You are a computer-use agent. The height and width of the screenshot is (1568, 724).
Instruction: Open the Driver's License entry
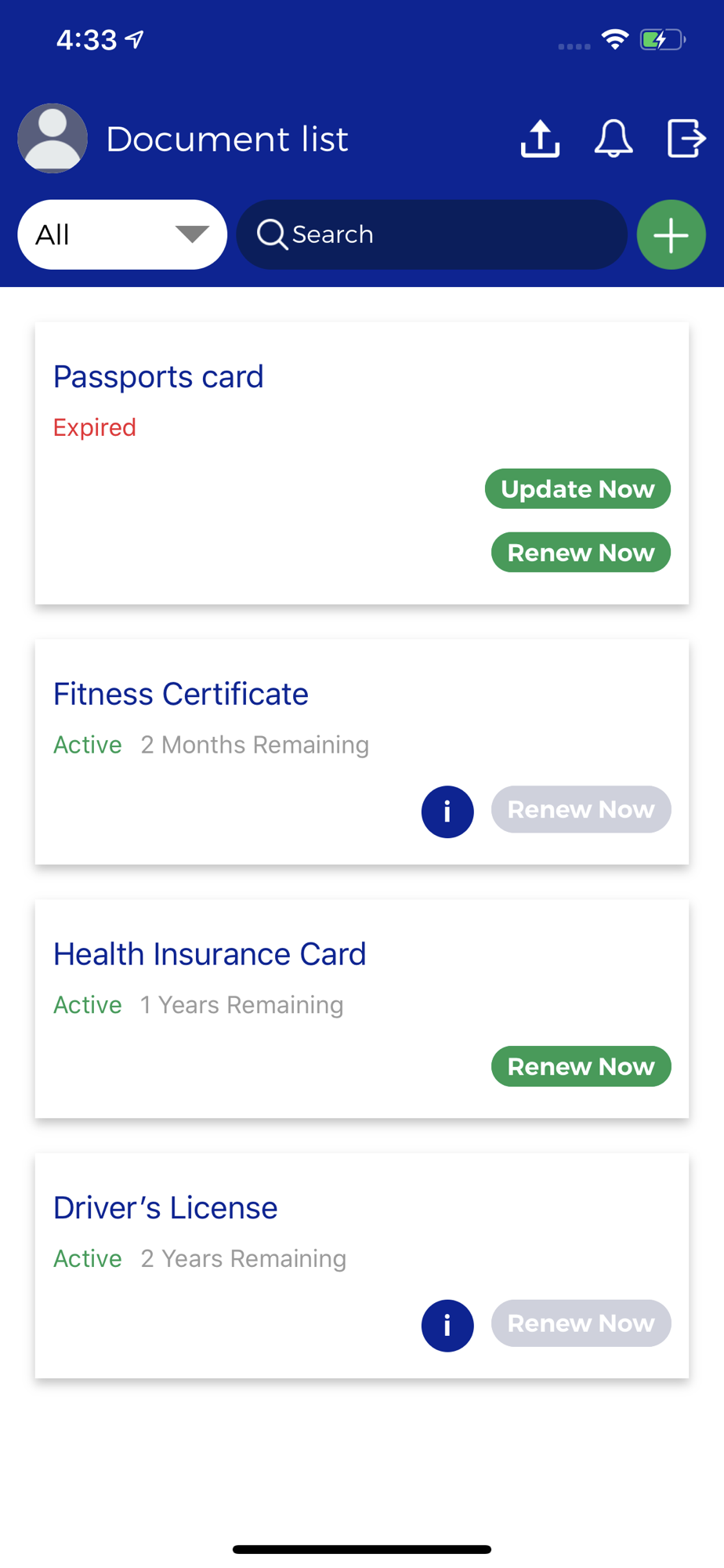click(x=362, y=1265)
